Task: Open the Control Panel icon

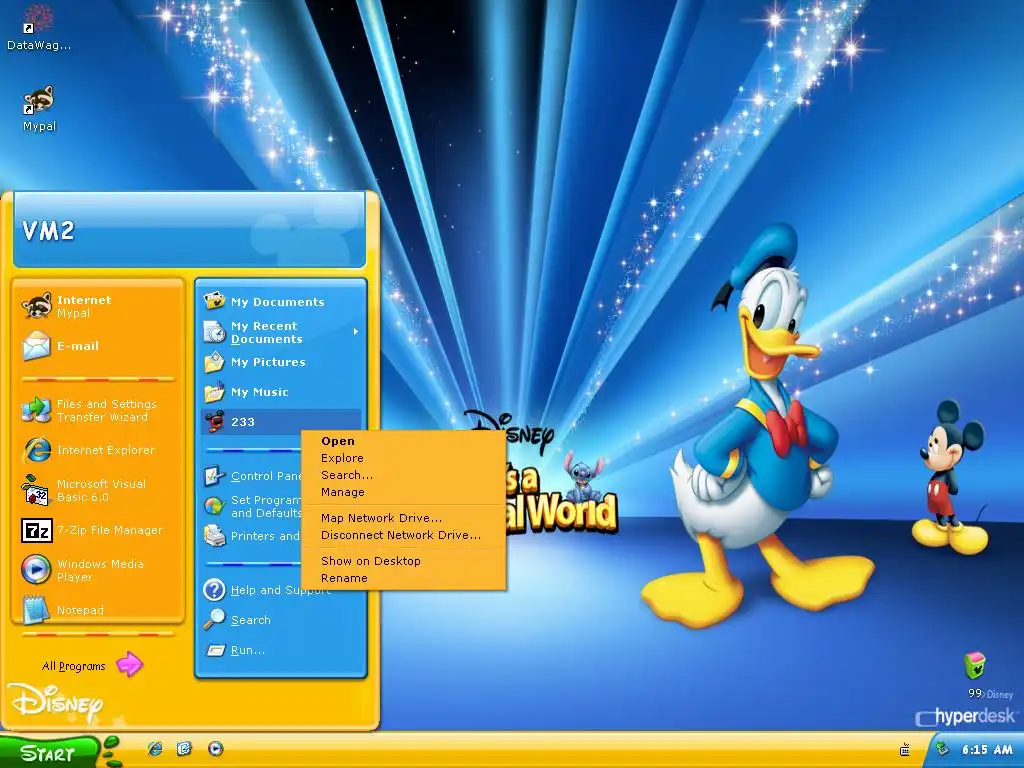Action: click(214, 476)
